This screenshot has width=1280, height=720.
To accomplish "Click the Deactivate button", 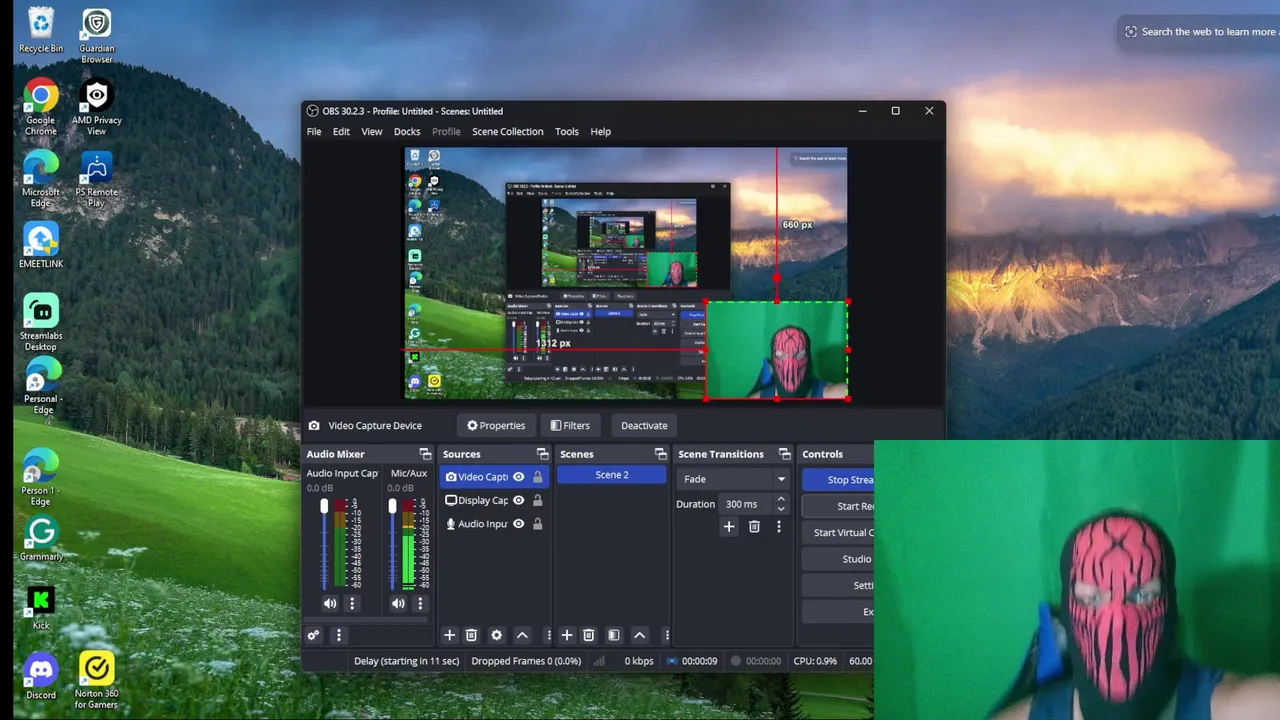I will (x=644, y=425).
